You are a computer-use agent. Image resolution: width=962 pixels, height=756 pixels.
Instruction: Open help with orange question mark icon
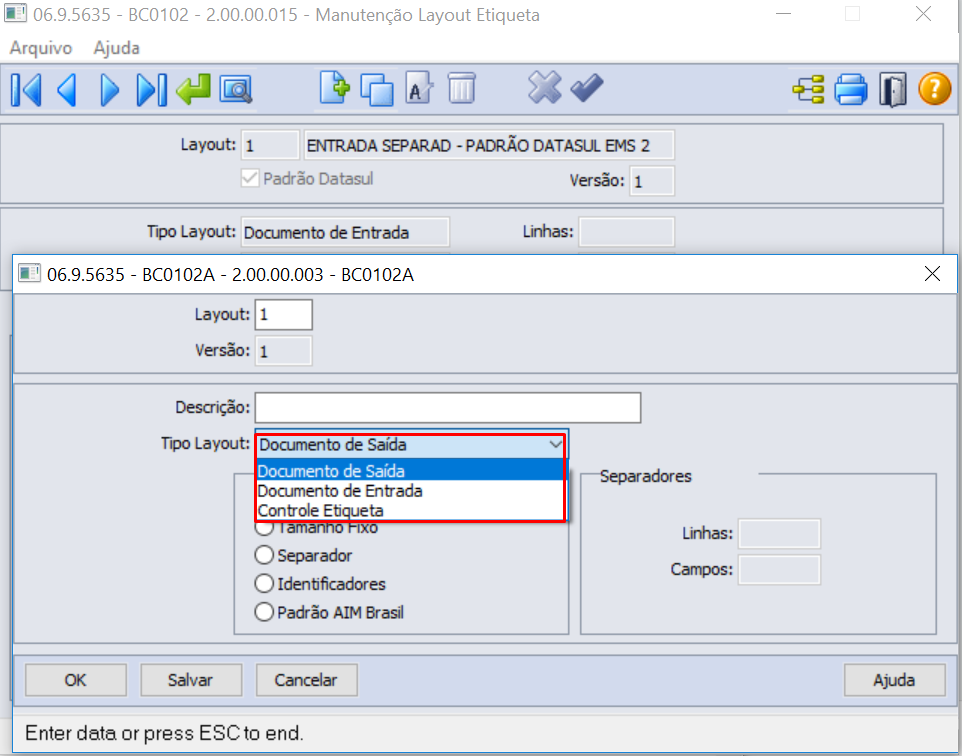tap(934, 88)
